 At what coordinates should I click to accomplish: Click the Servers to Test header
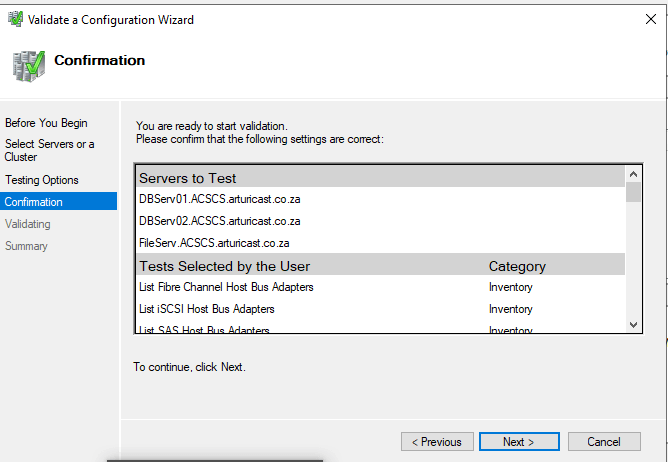tap(188, 178)
